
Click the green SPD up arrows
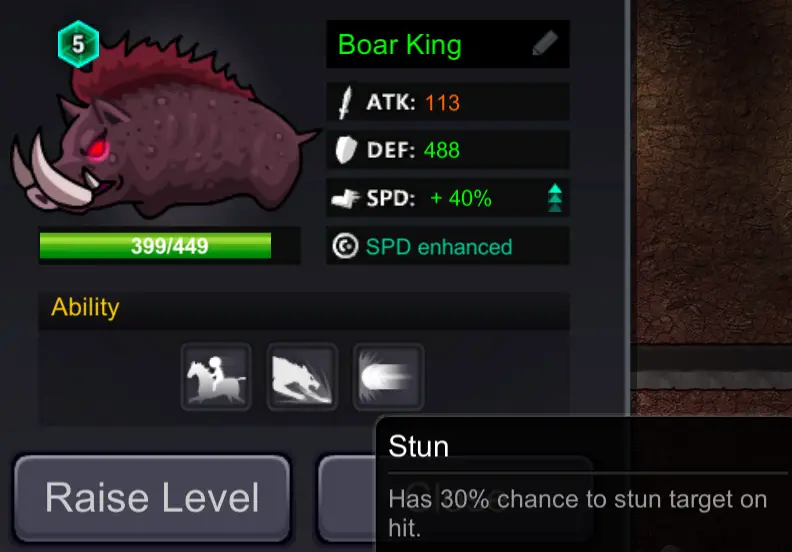(555, 197)
